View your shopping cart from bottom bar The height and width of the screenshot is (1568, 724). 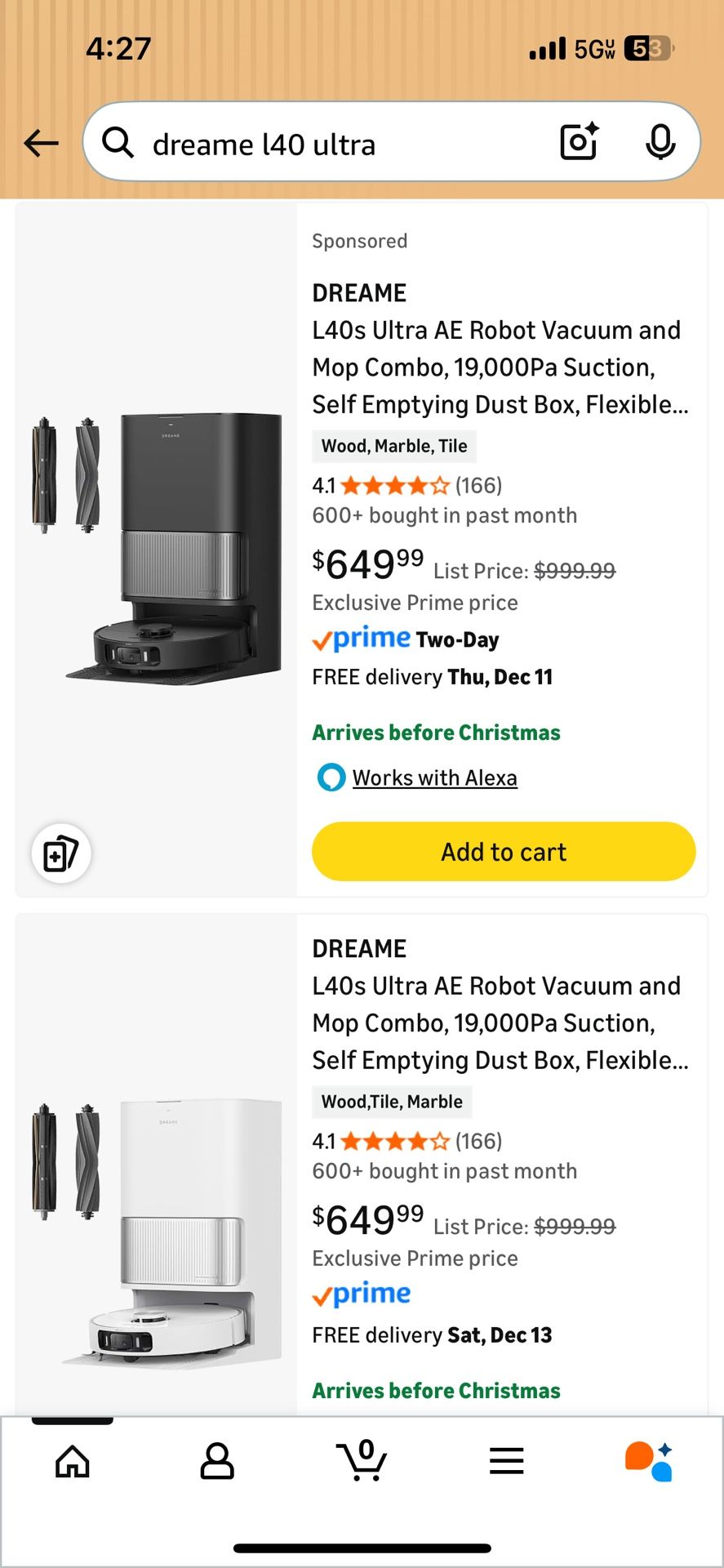pos(362,1463)
